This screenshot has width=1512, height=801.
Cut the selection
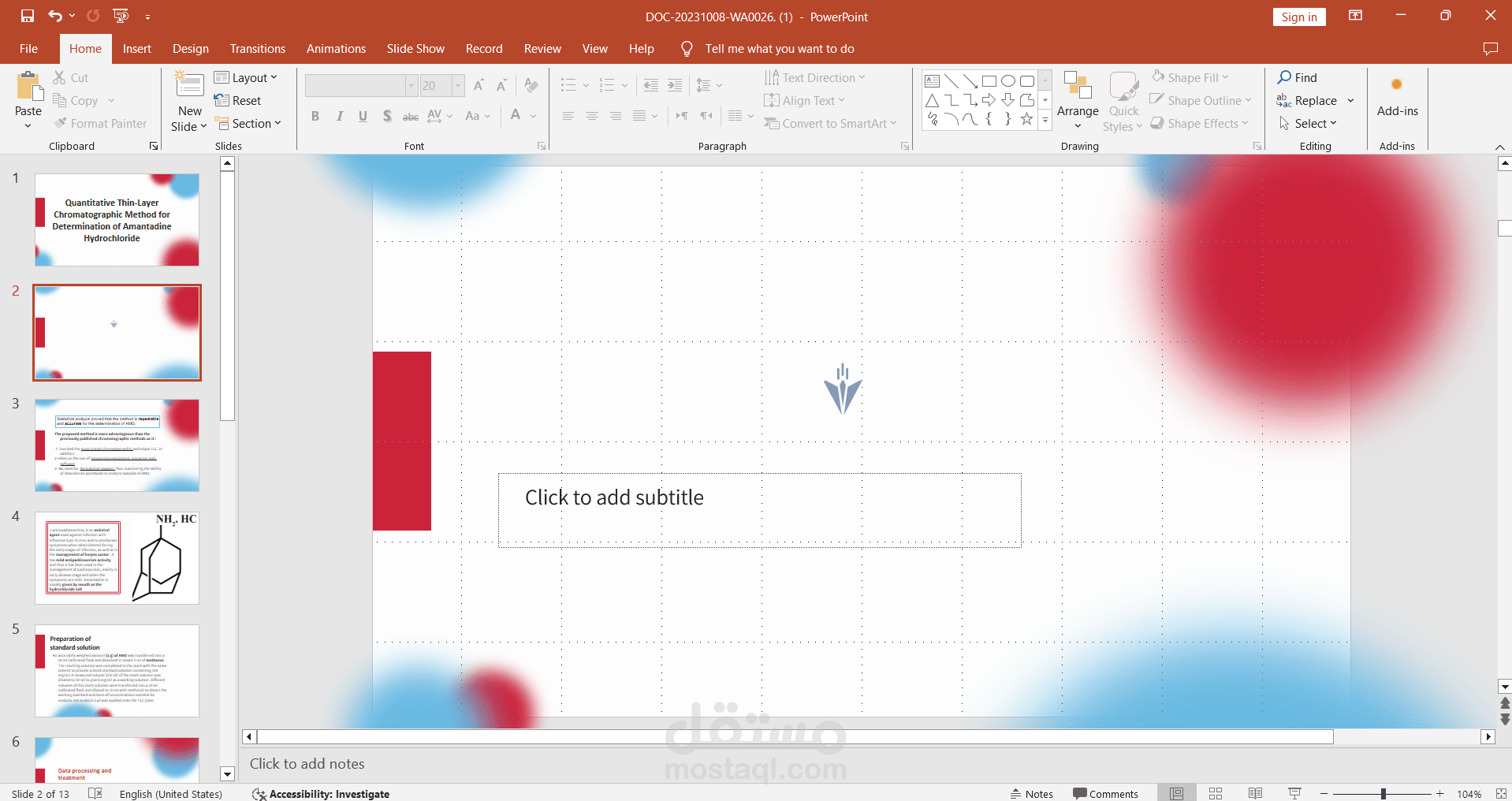[x=71, y=77]
